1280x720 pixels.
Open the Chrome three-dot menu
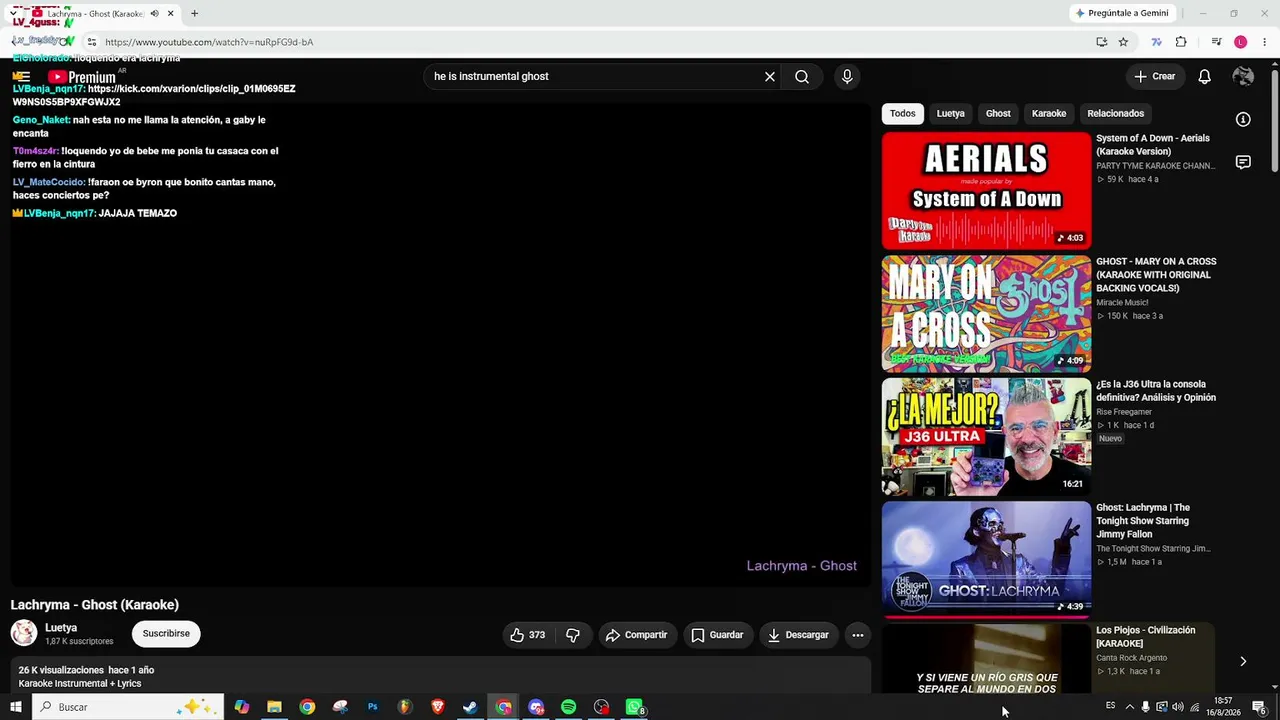coord(1265,42)
